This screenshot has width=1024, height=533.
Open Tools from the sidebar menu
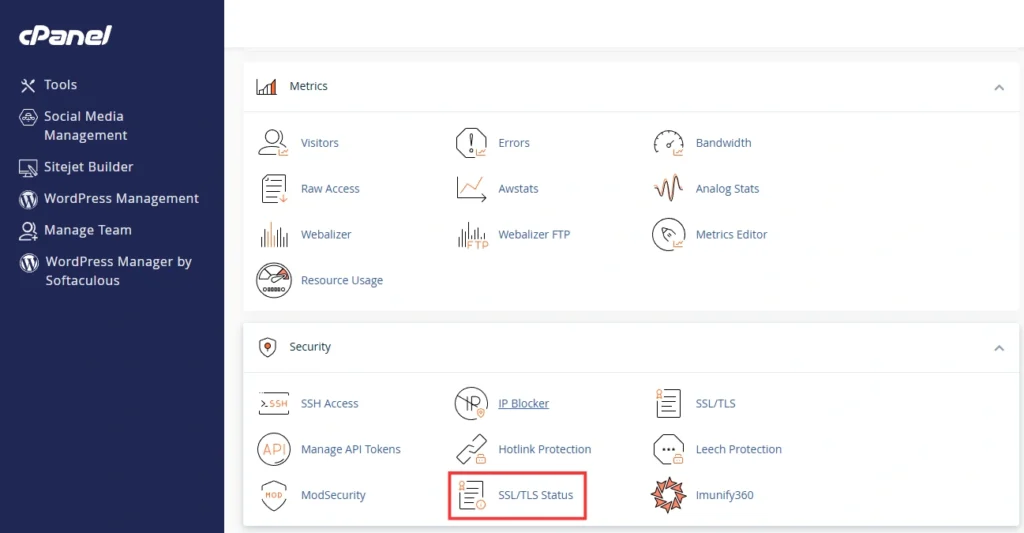coord(61,85)
